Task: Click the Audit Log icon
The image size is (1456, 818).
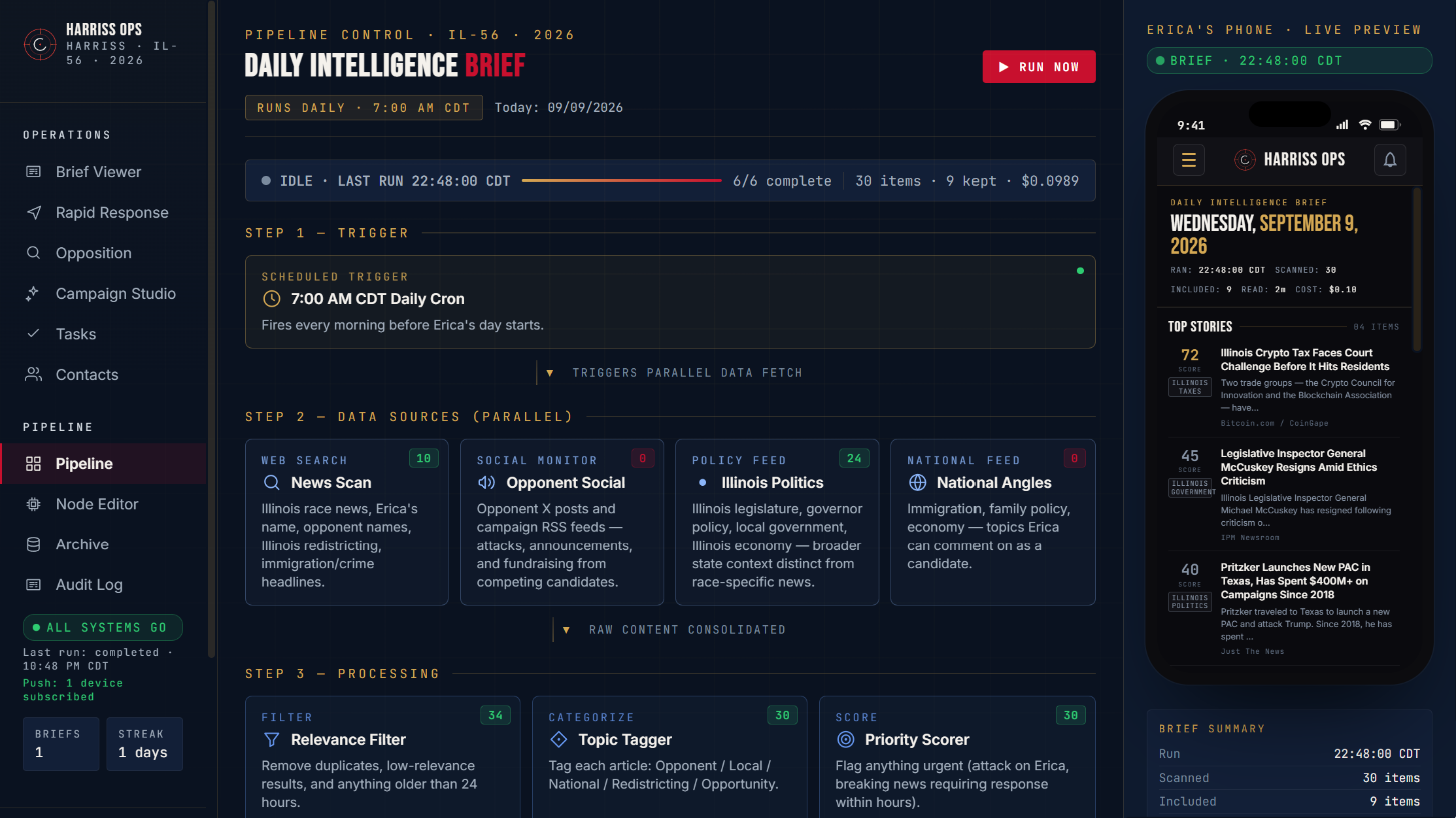Action: (33, 585)
